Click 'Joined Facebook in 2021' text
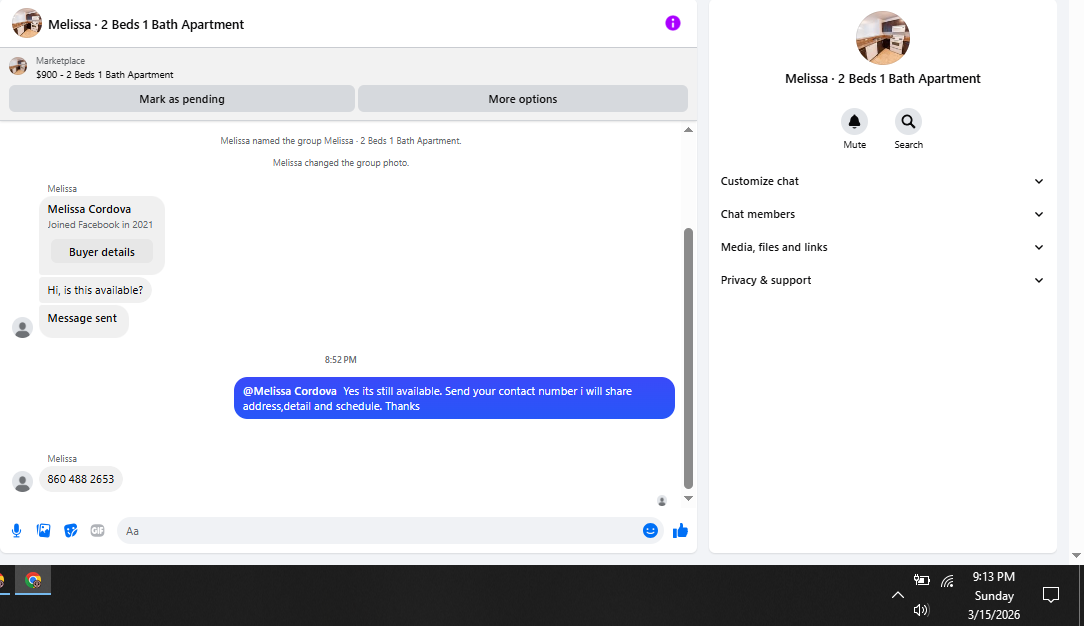This screenshot has height=626, width=1084. pos(100,225)
